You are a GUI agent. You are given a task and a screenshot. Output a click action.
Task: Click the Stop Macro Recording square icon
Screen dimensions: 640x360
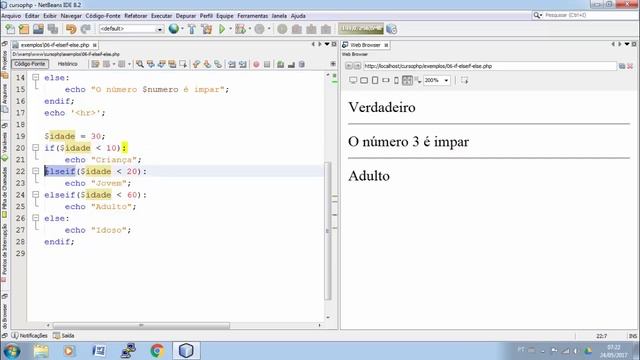(267, 64)
